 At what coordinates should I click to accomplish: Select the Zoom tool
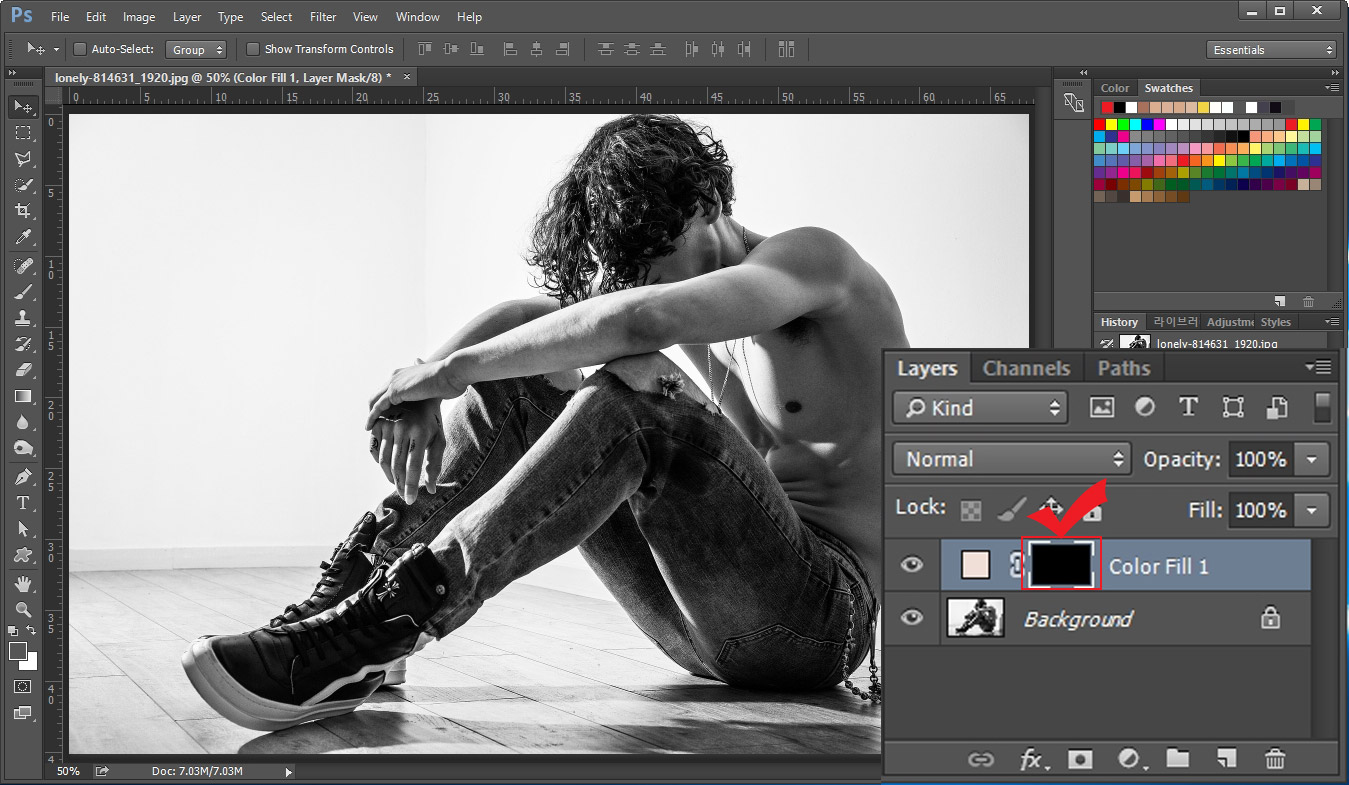(23, 609)
